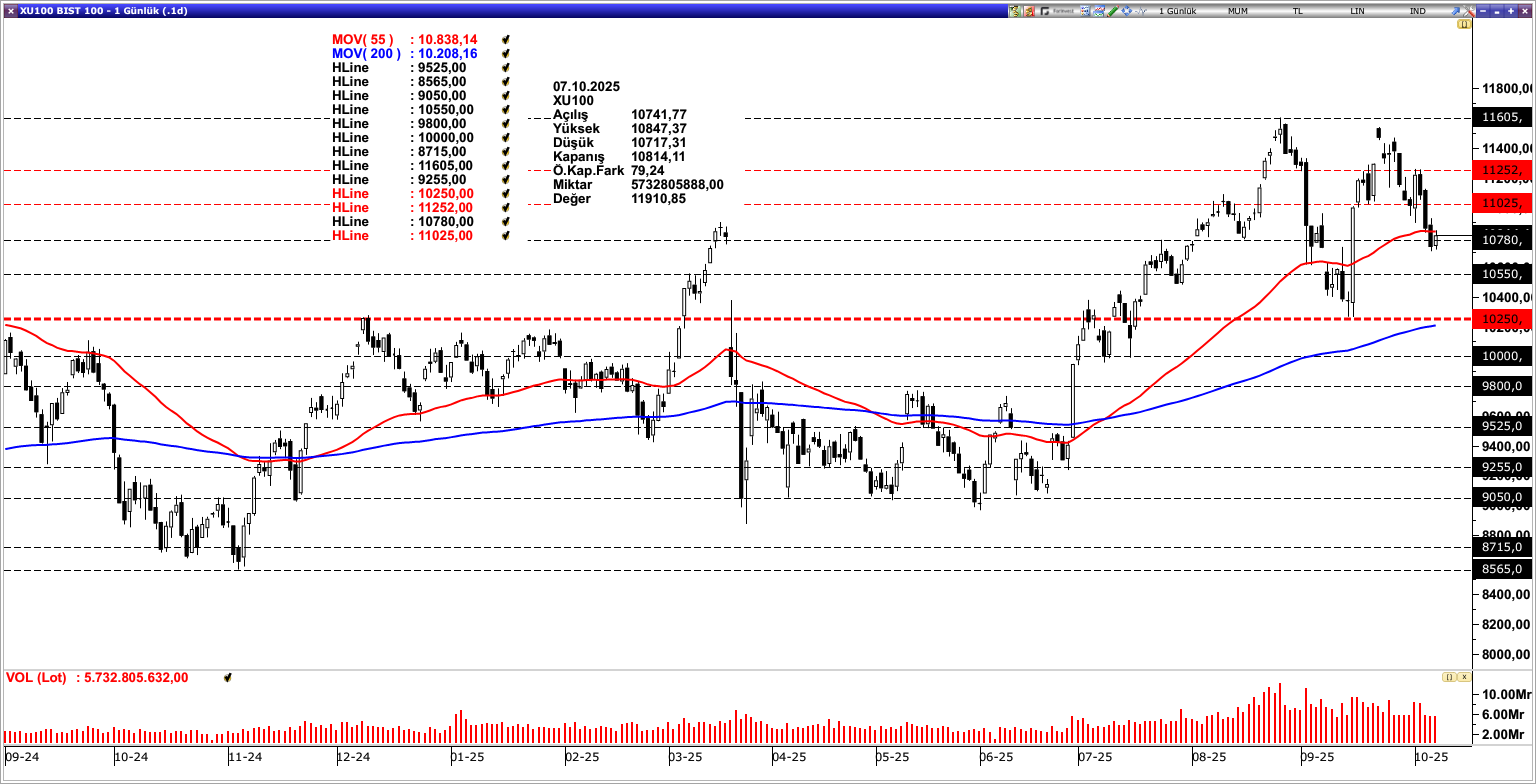Image resolution: width=1536 pixels, height=784 pixels.
Task: Click the red 10250 price axis label
Action: point(1503,319)
